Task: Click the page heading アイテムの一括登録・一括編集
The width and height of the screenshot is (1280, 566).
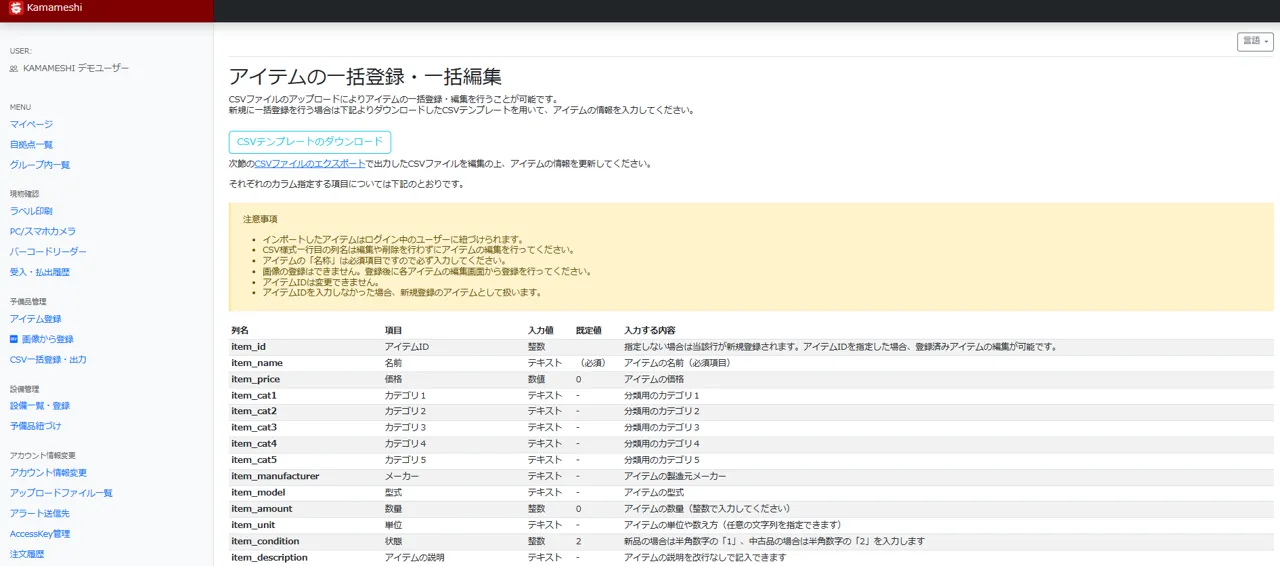Action: 365,77
